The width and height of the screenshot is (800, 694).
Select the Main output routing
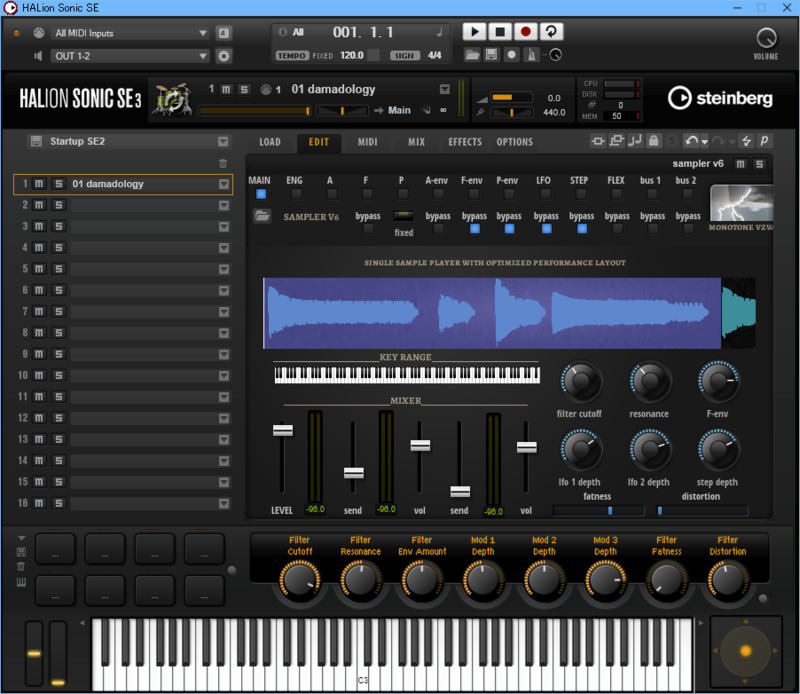point(399,110)
